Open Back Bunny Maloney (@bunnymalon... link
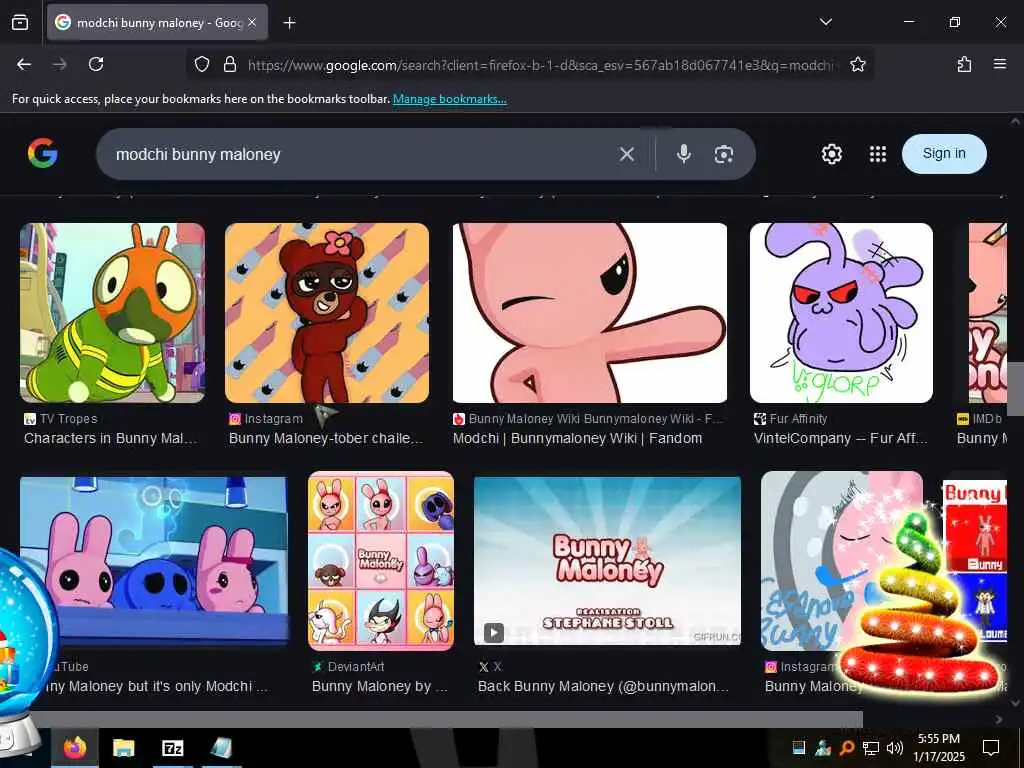This screenshot has height=768, width=1024. tap(603, 686)
